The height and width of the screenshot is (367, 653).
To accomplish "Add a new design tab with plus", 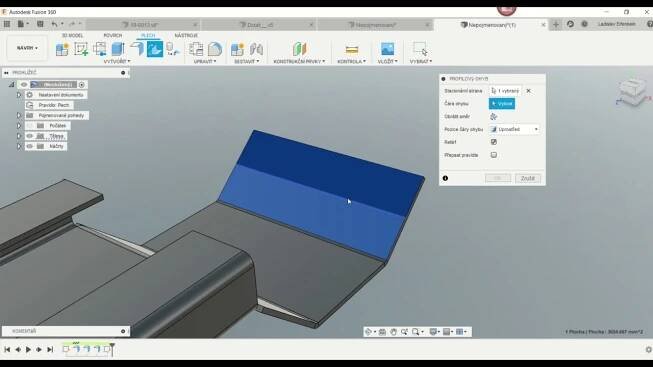I will click(x=556, y=24).
